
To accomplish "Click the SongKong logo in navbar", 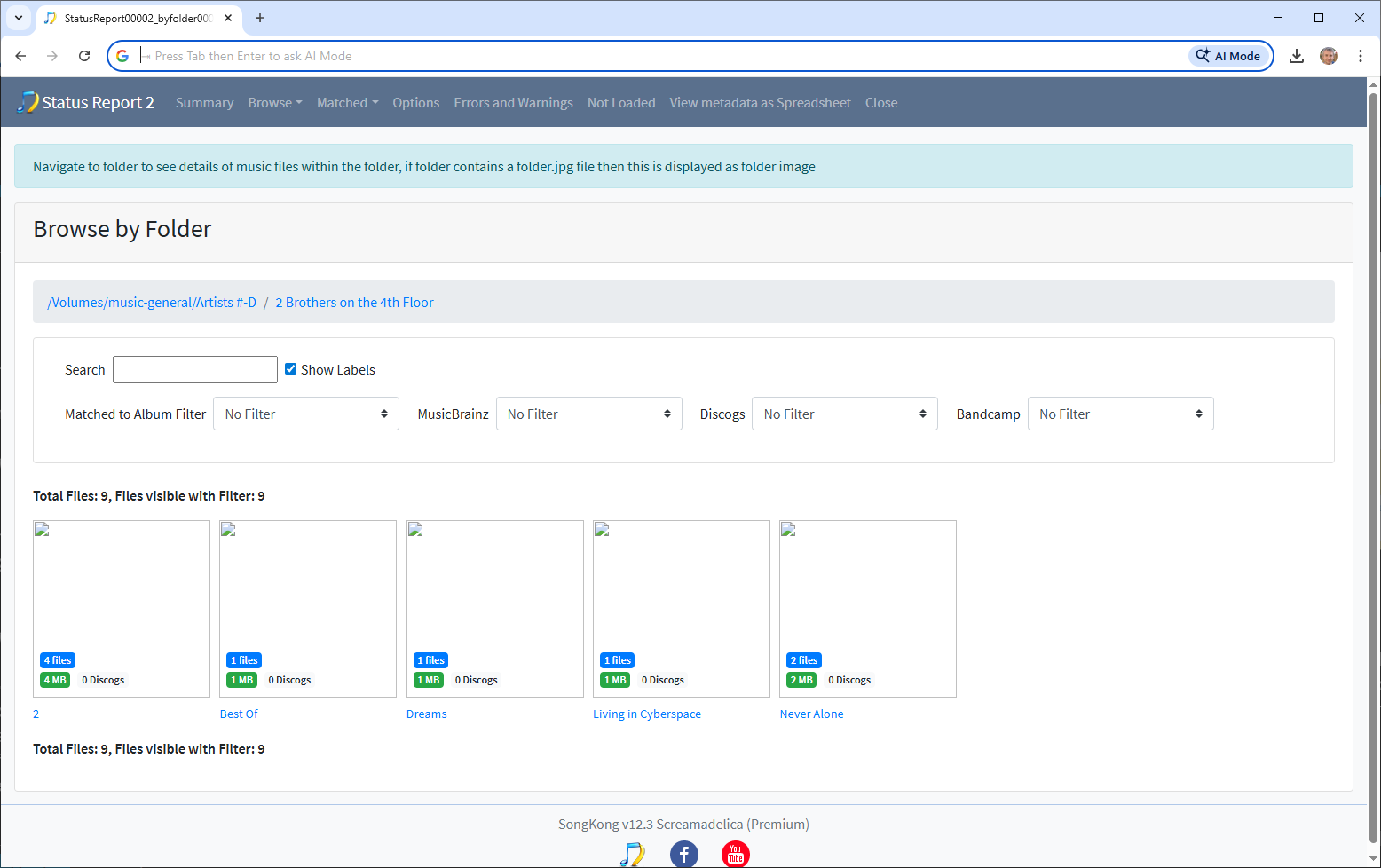I will click(x=28, y=102).
